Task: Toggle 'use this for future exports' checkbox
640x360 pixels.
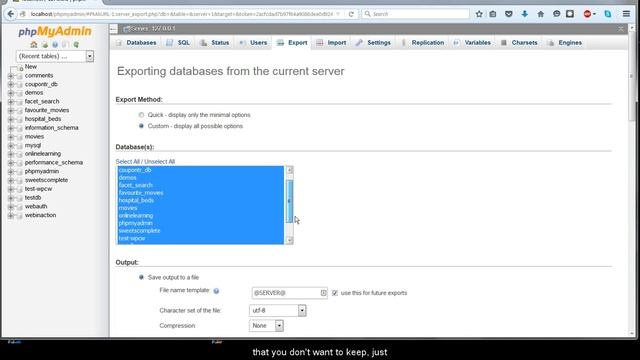Action: click(x=335, y=293)
